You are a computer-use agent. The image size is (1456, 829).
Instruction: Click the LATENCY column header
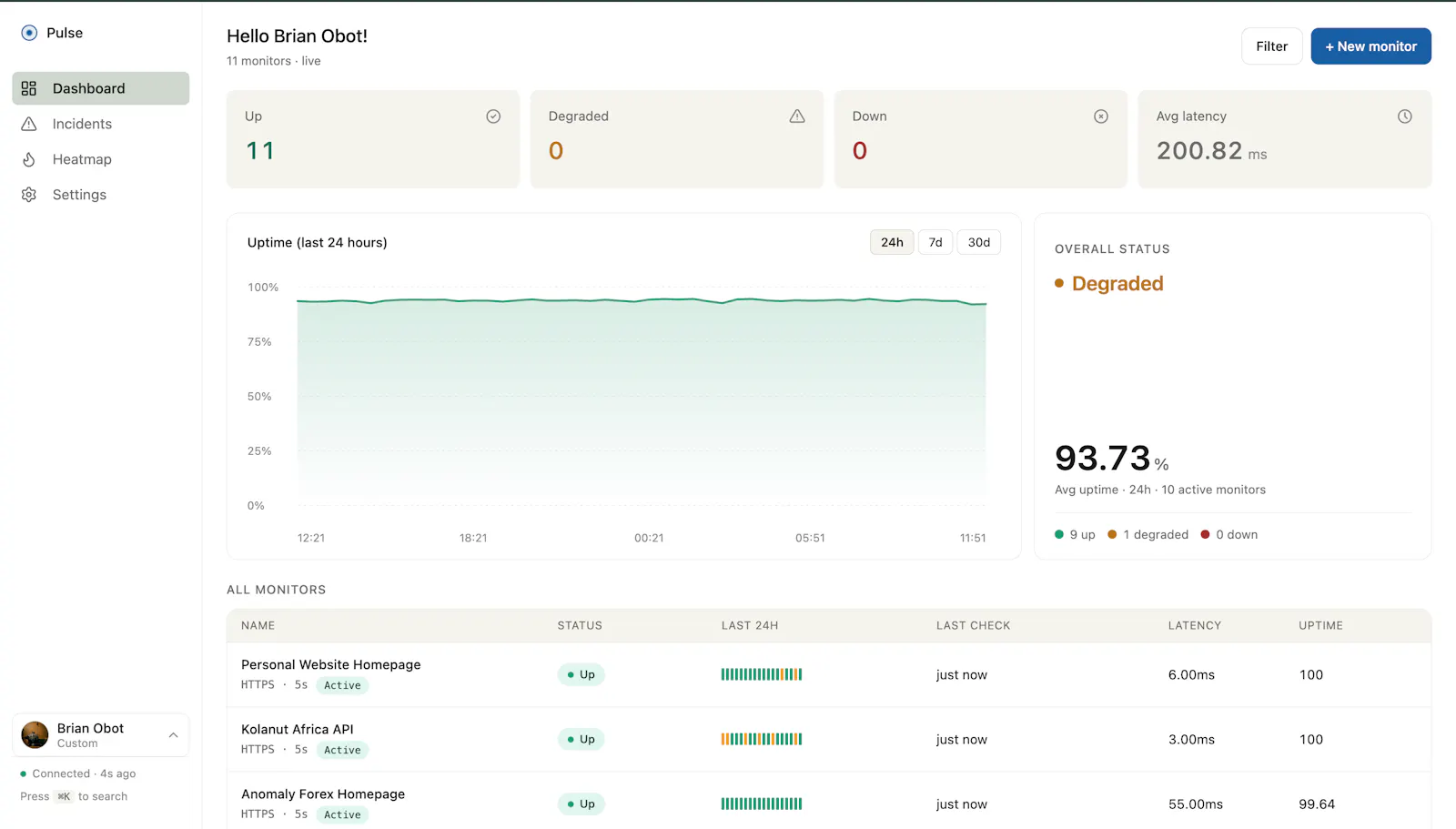[1195, 625]
